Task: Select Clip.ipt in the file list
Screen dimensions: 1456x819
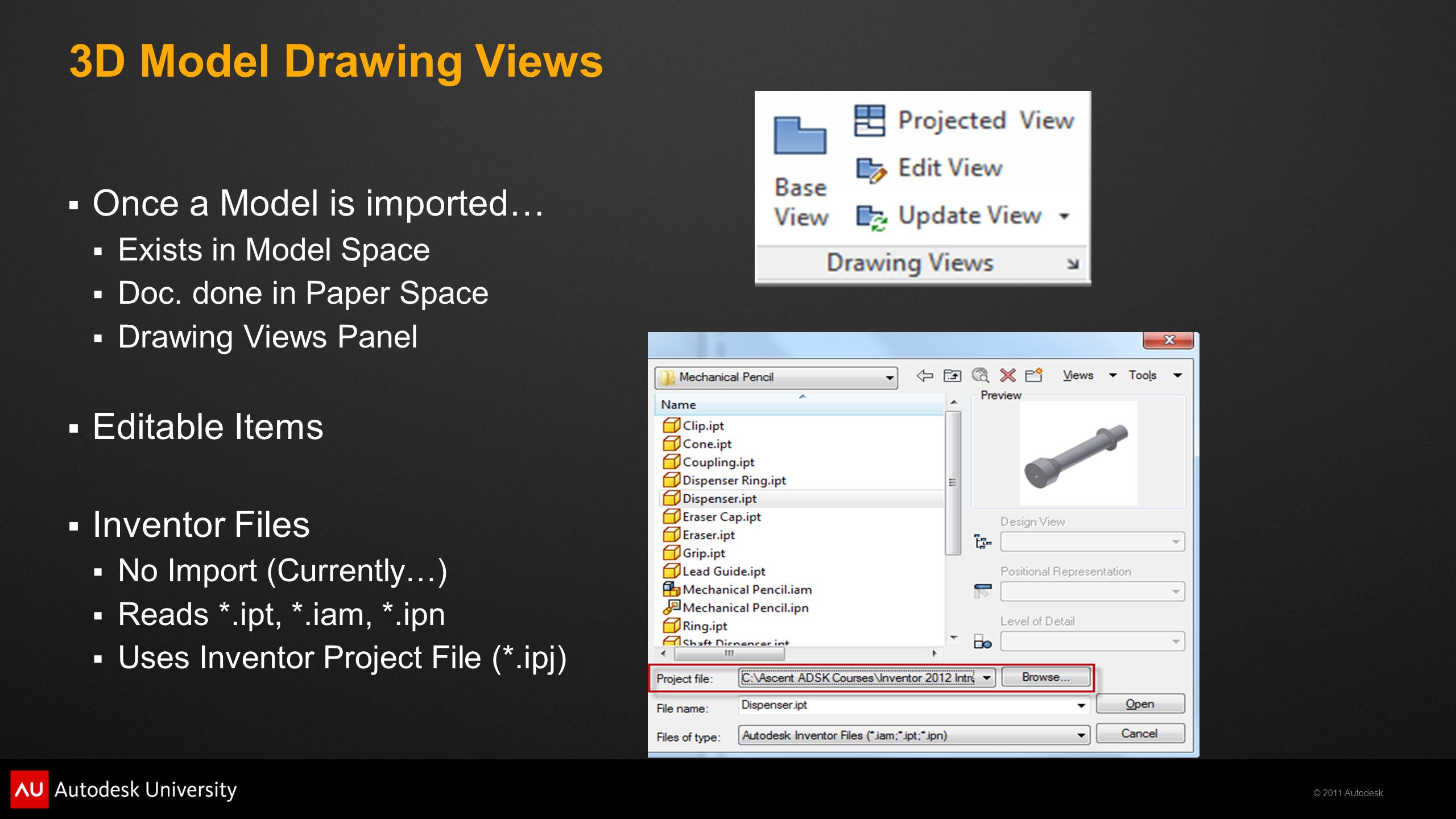Action: click(x=703, y=425)
